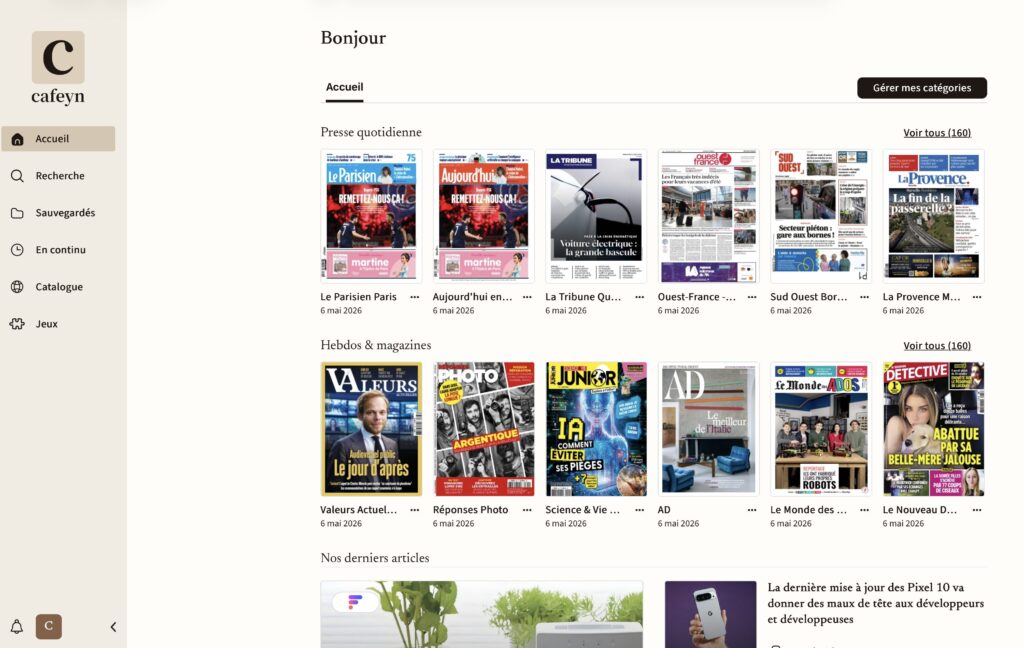
Task: Click the Le Parisien Paris title
Action: (x=359, y=297)
